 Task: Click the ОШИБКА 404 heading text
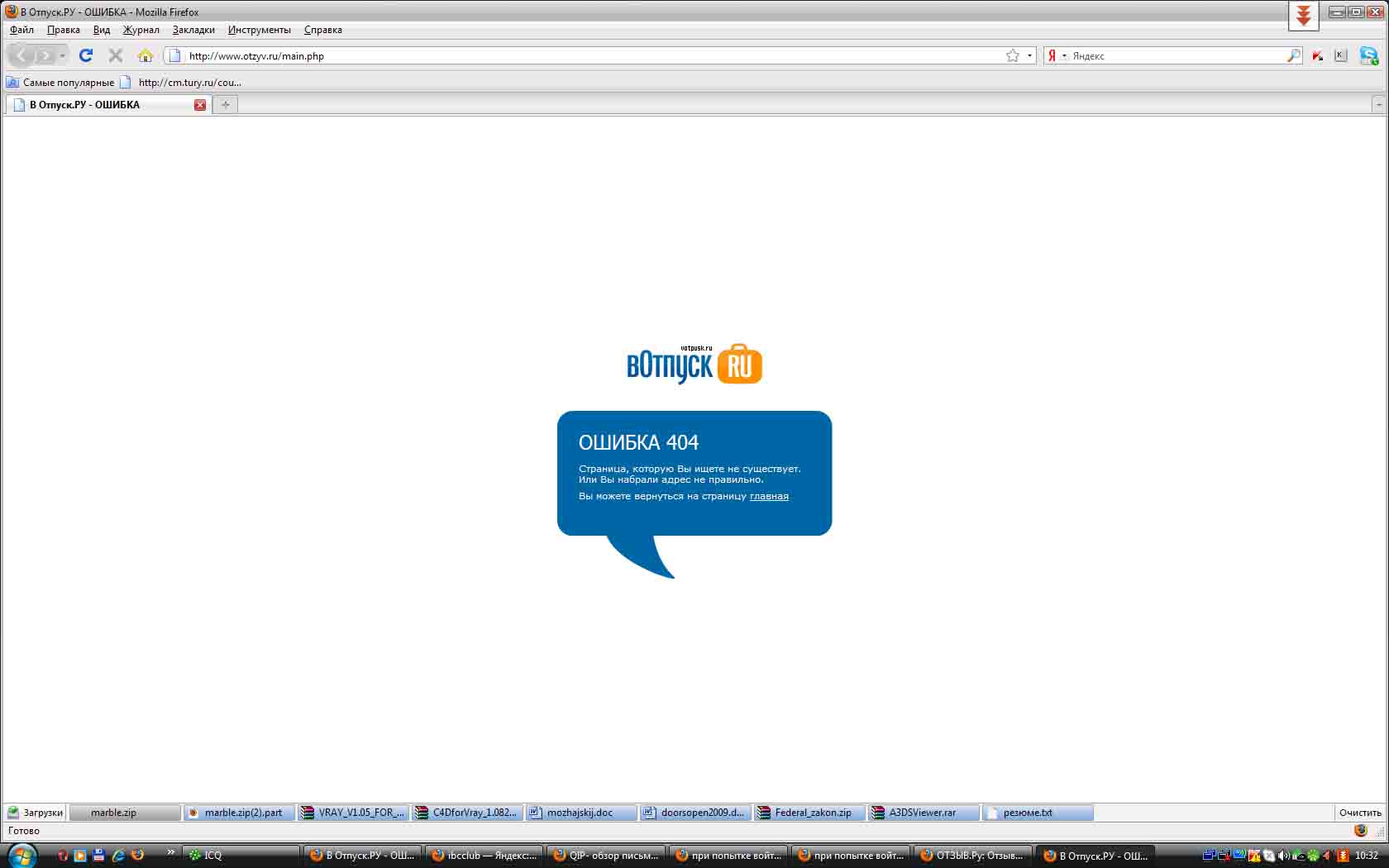638,442
